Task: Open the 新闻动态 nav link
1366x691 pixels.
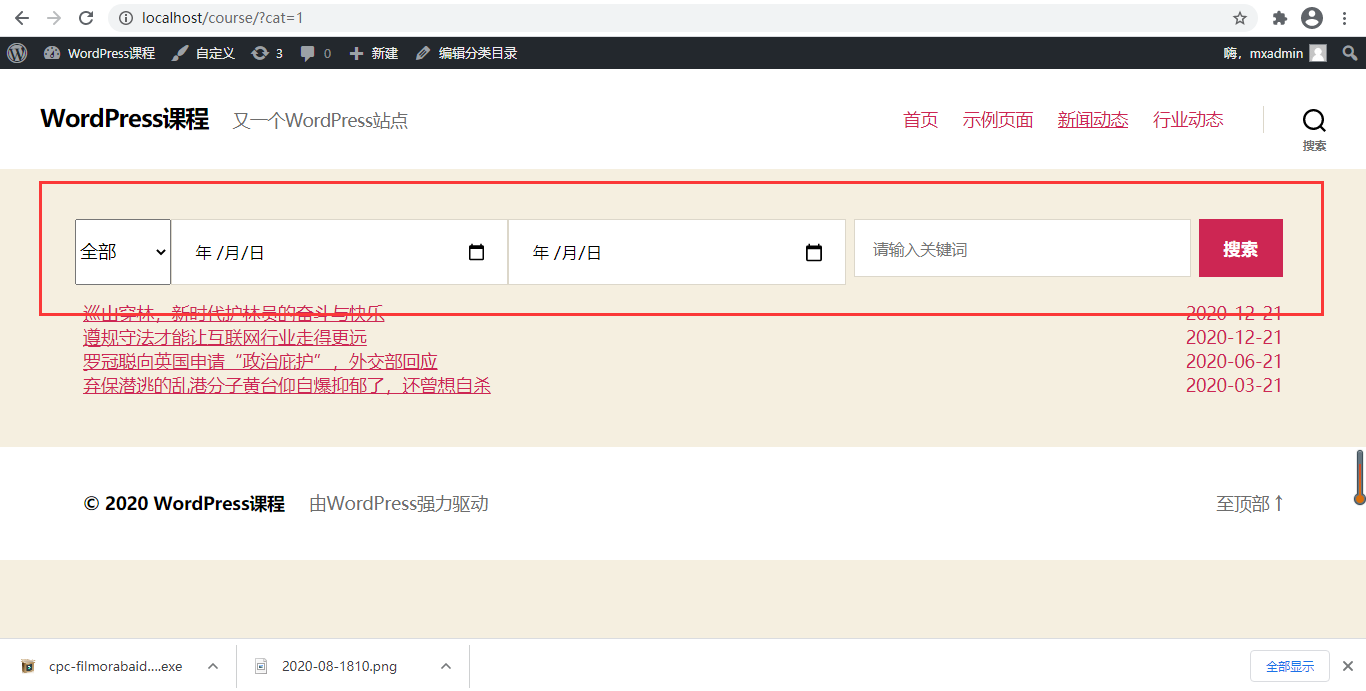Action: coord(1093,120)
